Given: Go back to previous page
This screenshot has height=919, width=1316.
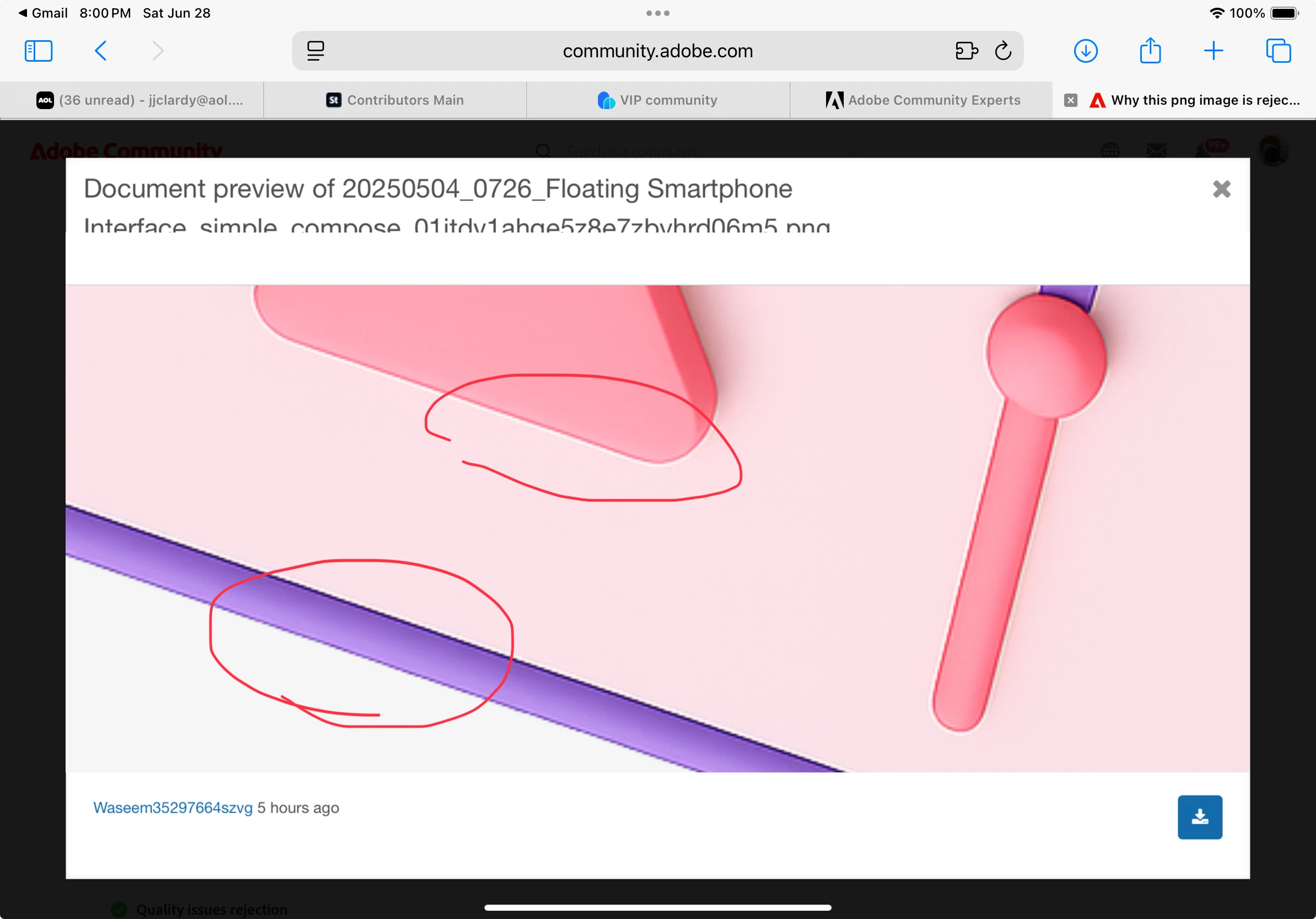Looking at the screenshot, I should coord(100,51).
